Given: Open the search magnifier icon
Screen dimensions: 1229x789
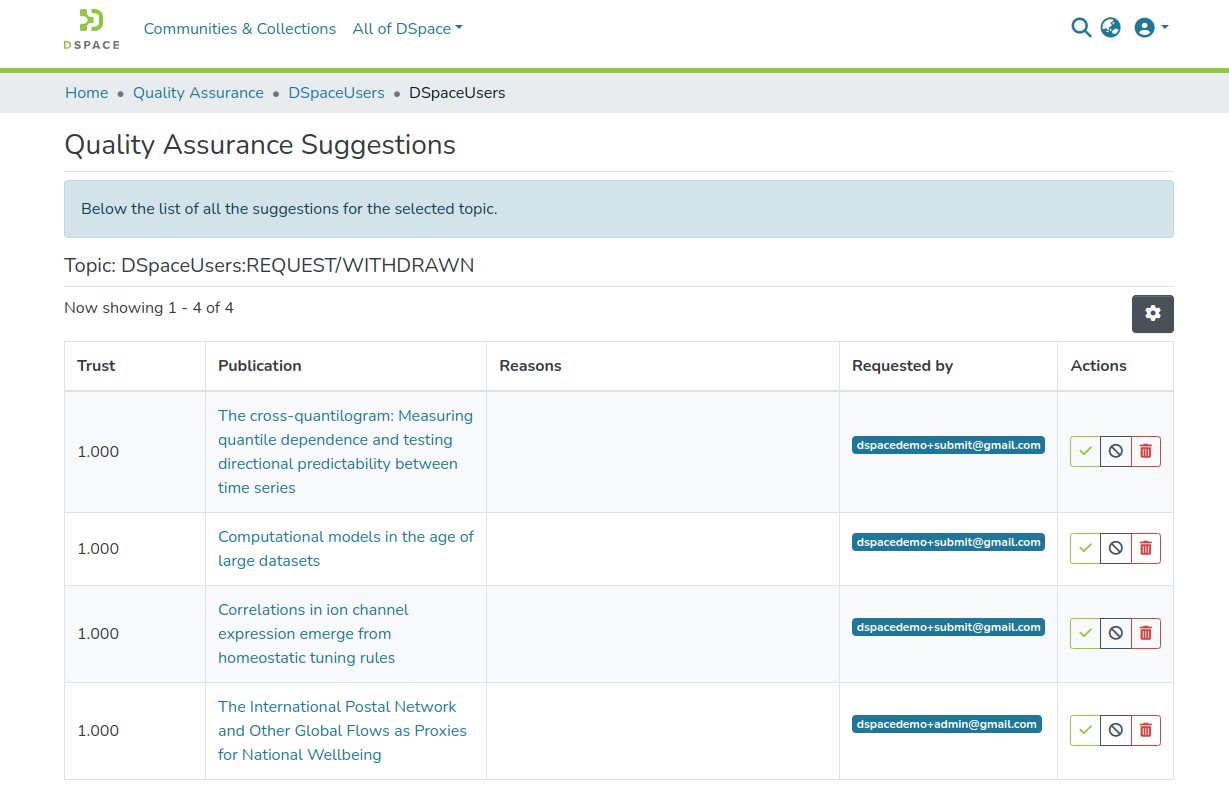Looking at the screenshot, I should [1080, 28].
